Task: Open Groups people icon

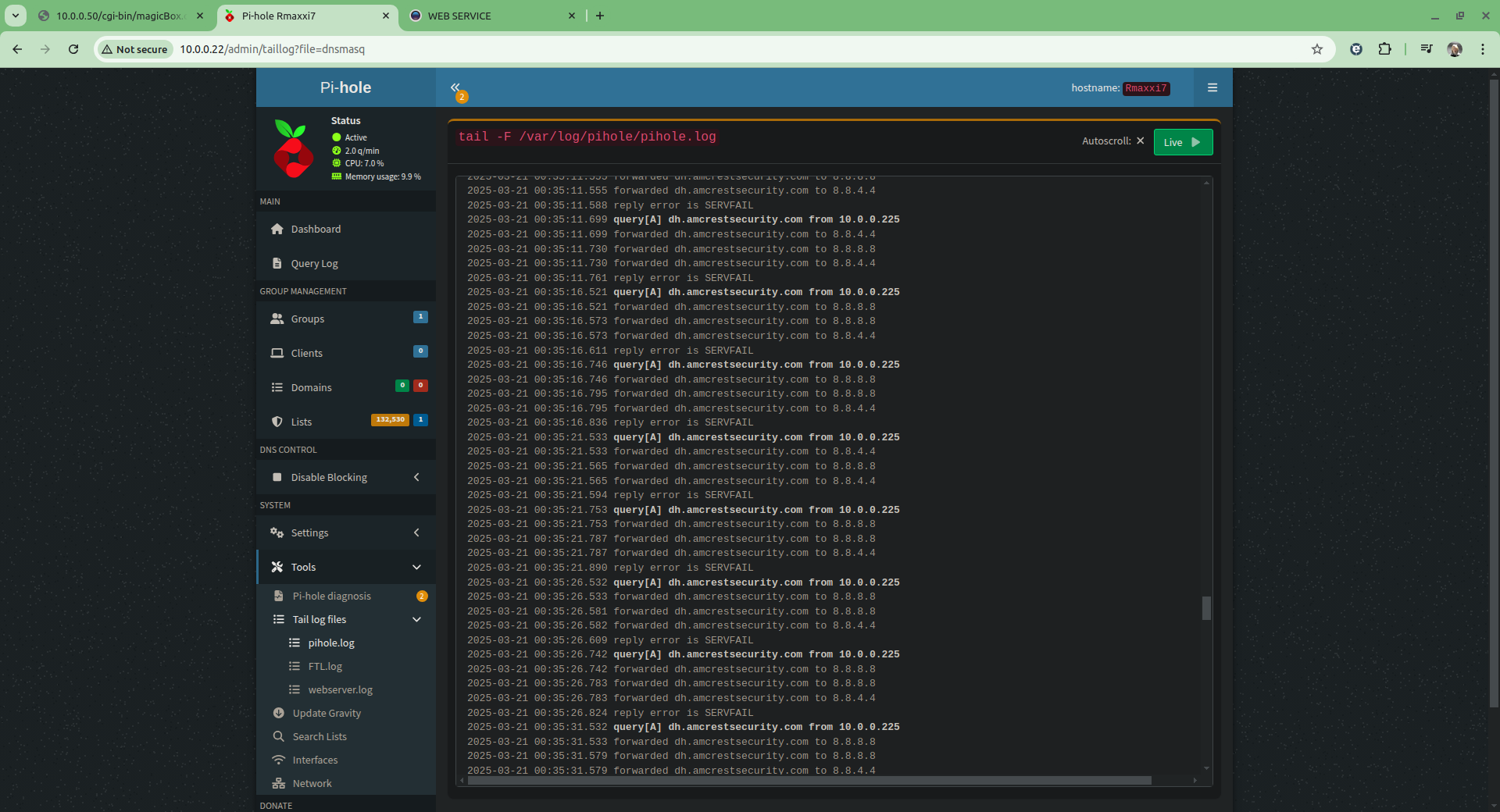Action: coord(277,319)
